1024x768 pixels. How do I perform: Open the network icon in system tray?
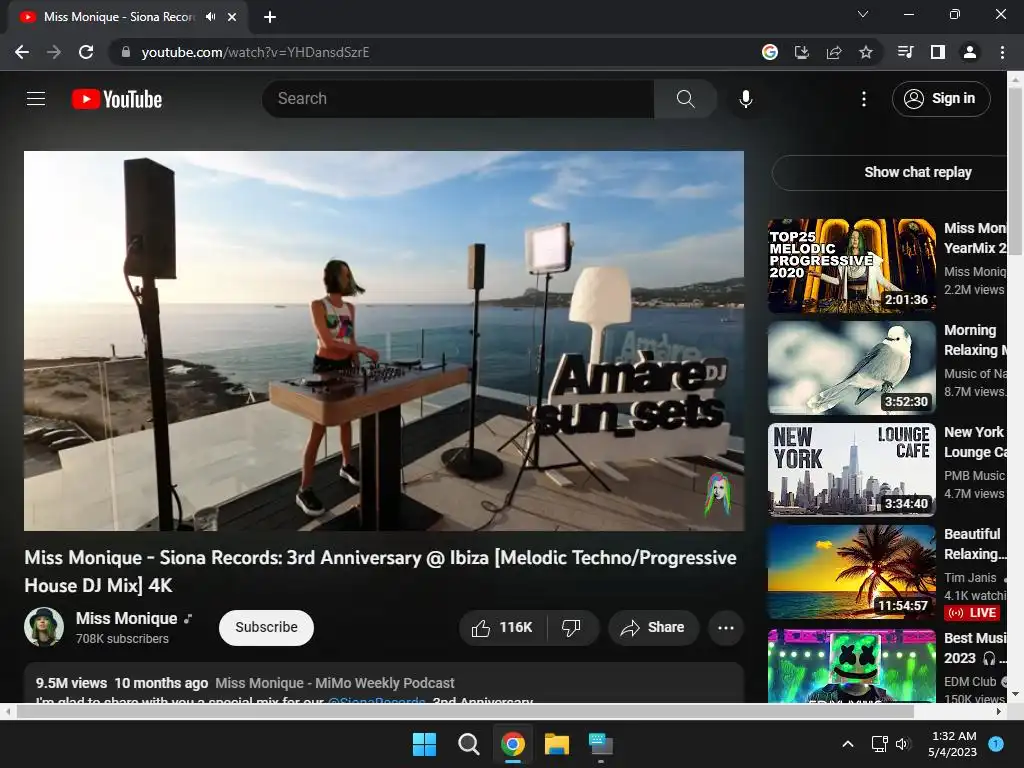pos(879,744)
